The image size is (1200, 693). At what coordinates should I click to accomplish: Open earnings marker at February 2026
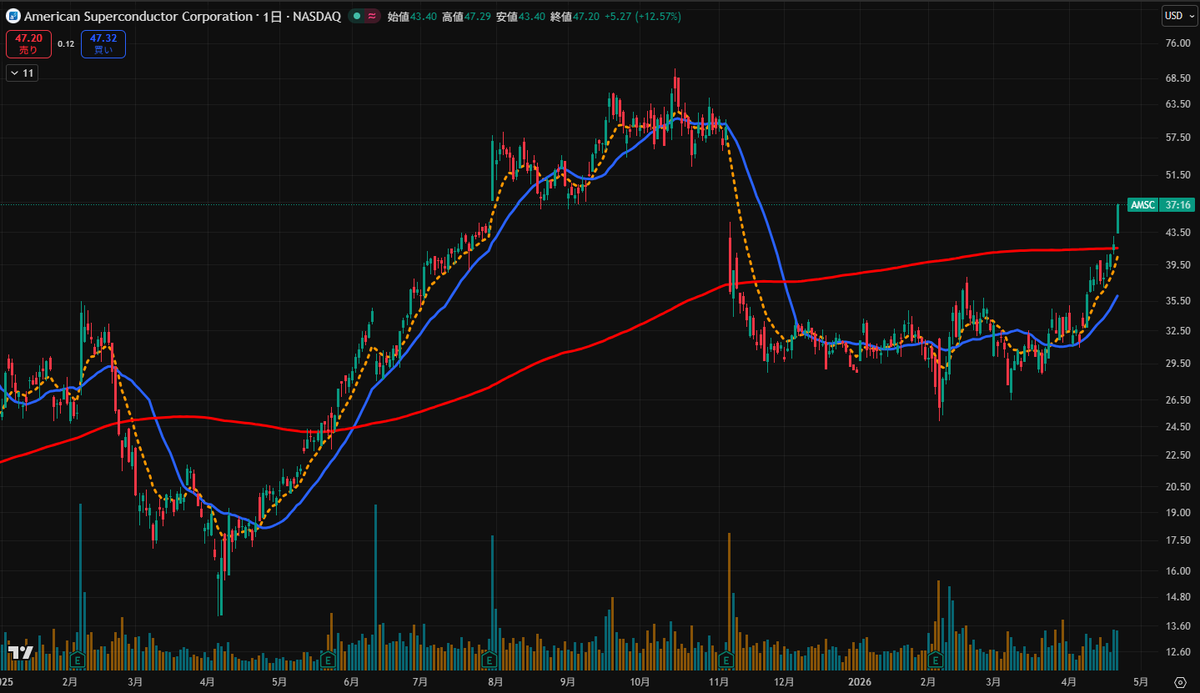pyautogui.click(x=935, y=660)
